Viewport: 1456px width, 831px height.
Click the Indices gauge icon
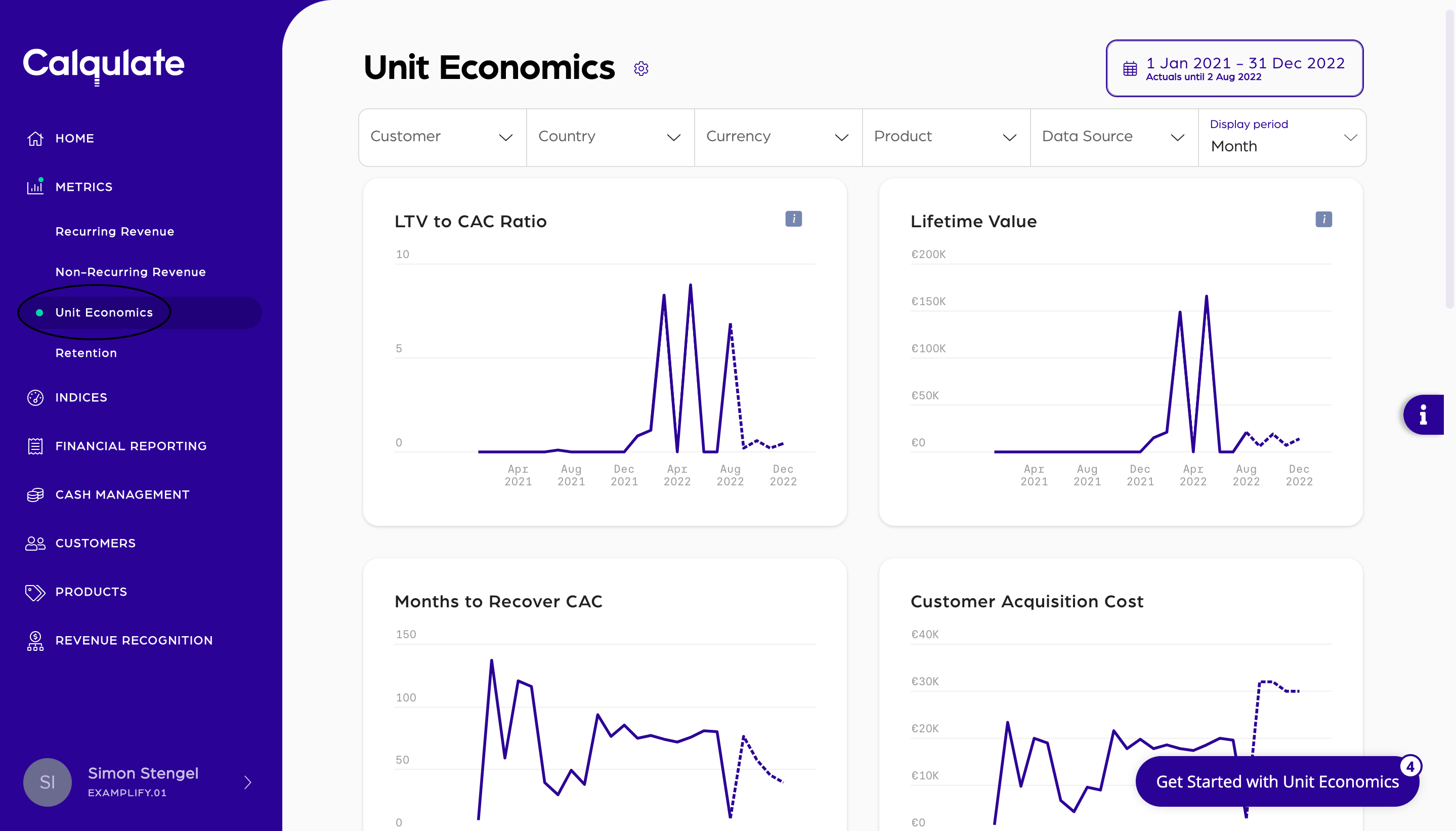(x=35, y=397)
